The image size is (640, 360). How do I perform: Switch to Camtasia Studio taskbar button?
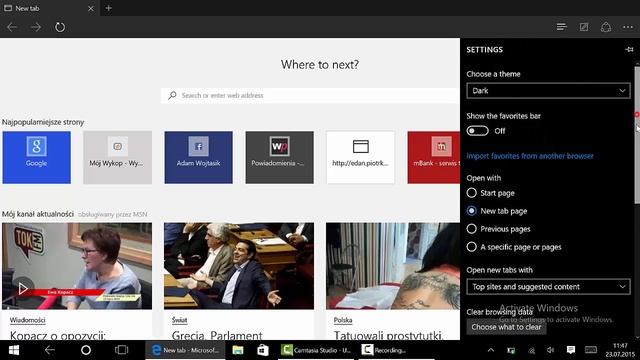point(317,350)
